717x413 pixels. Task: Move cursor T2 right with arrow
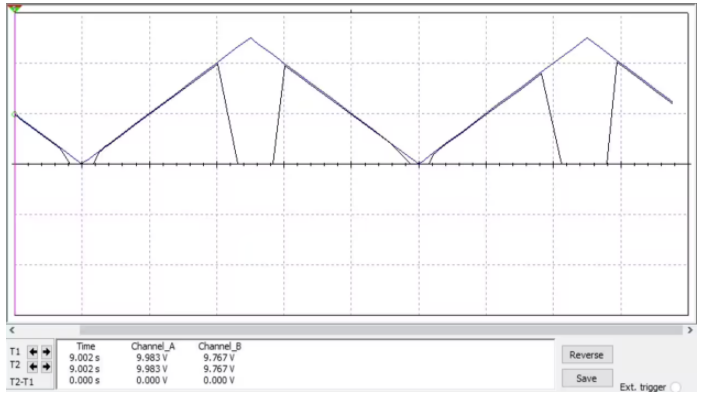[x=46, y=366]
